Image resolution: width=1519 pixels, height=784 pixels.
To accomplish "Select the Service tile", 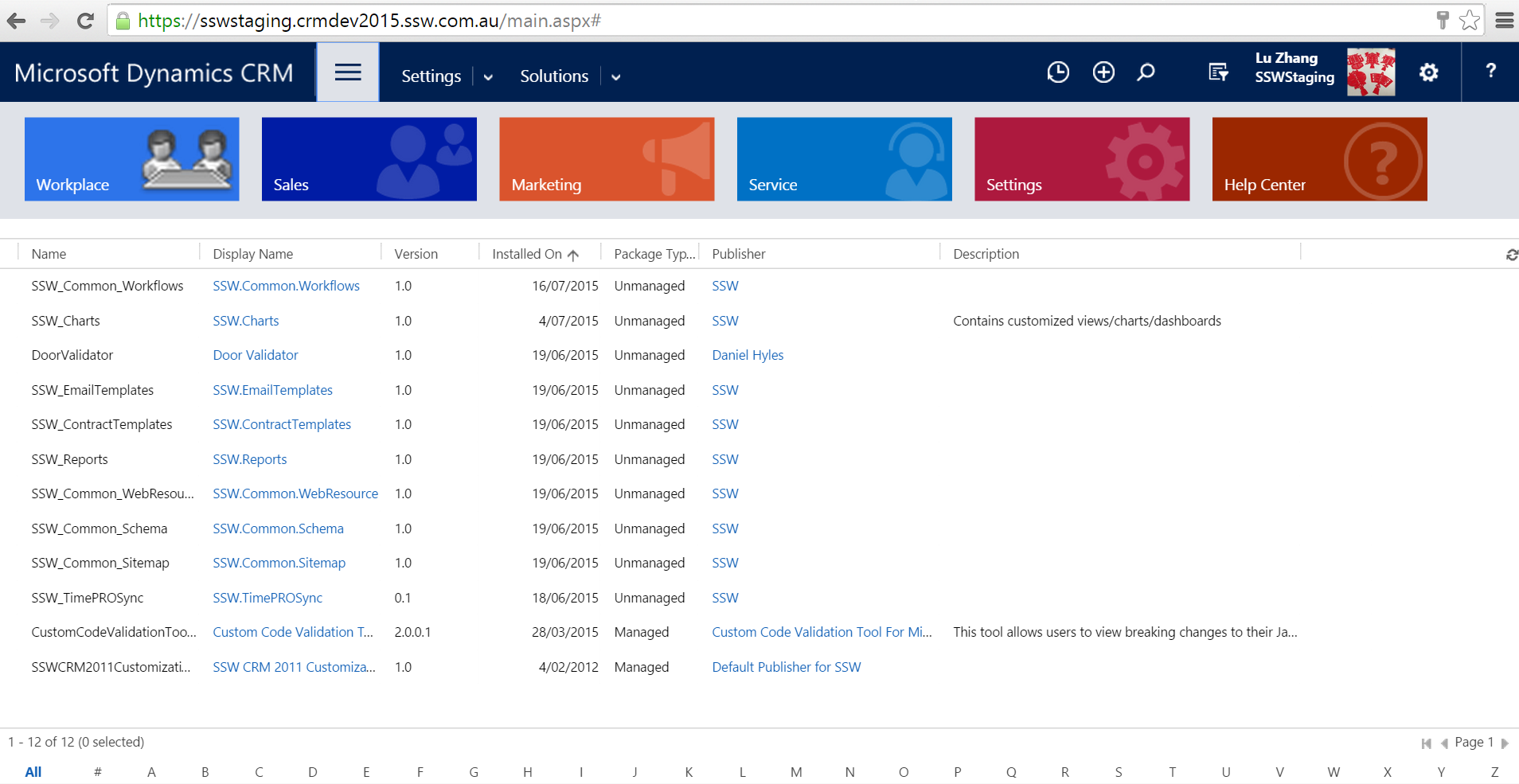I will click(844, 159).
